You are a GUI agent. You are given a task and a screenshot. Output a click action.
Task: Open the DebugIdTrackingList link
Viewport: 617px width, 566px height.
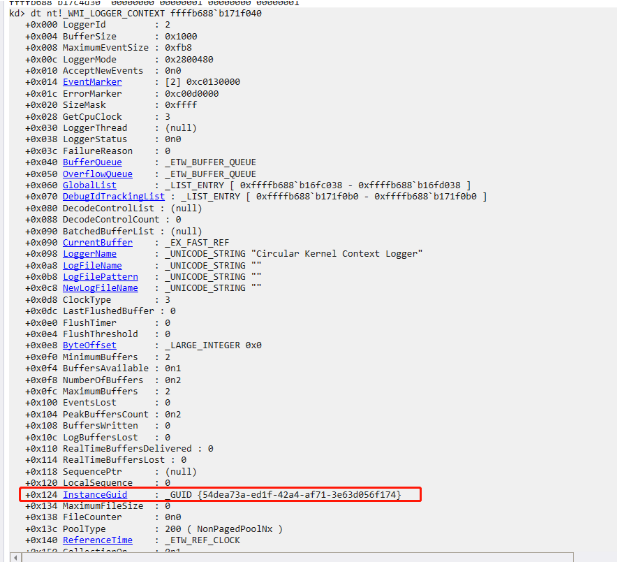pyautogui.click(x=114, y=196)
